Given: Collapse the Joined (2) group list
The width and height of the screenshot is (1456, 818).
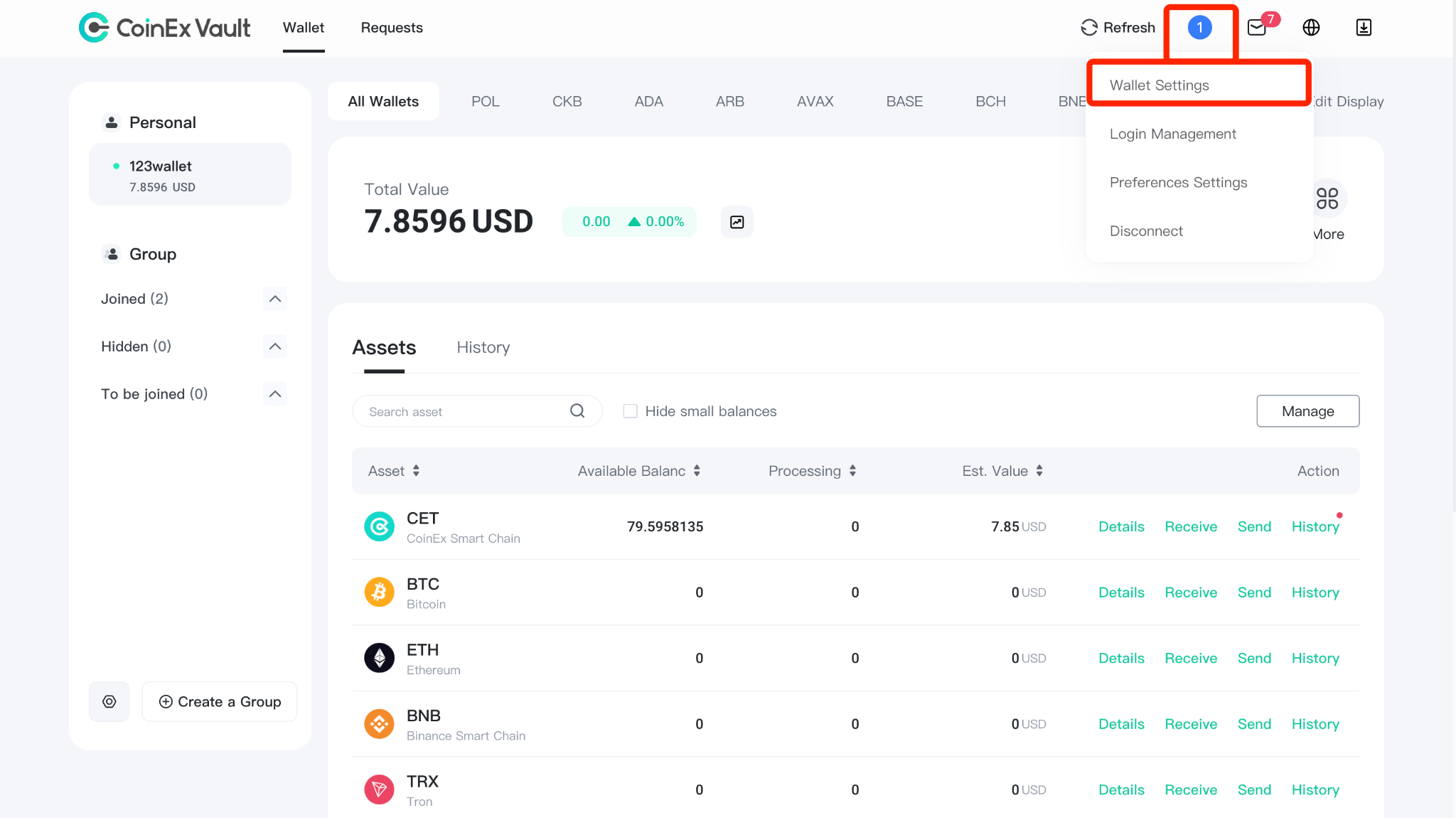Looking at the screenshot, I should click(x=275, y=299).
